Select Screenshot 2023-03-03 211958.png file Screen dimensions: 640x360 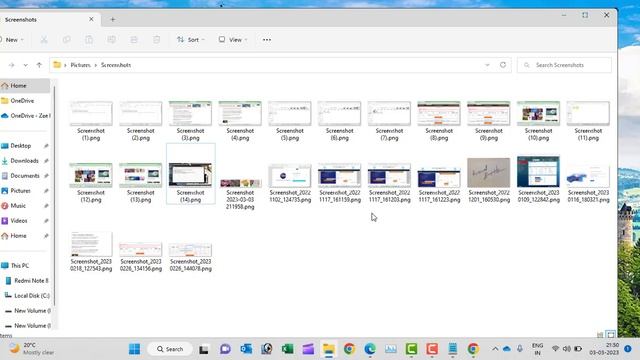click(240, 193)
